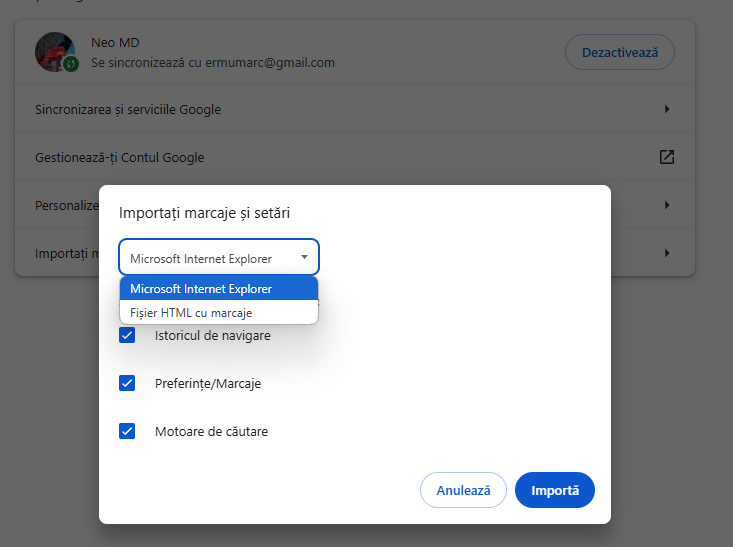The width and height of the screenshot is (733, 547).
Task: Click the arrow on the Personalize row
Action: click(x=666, y=205)
